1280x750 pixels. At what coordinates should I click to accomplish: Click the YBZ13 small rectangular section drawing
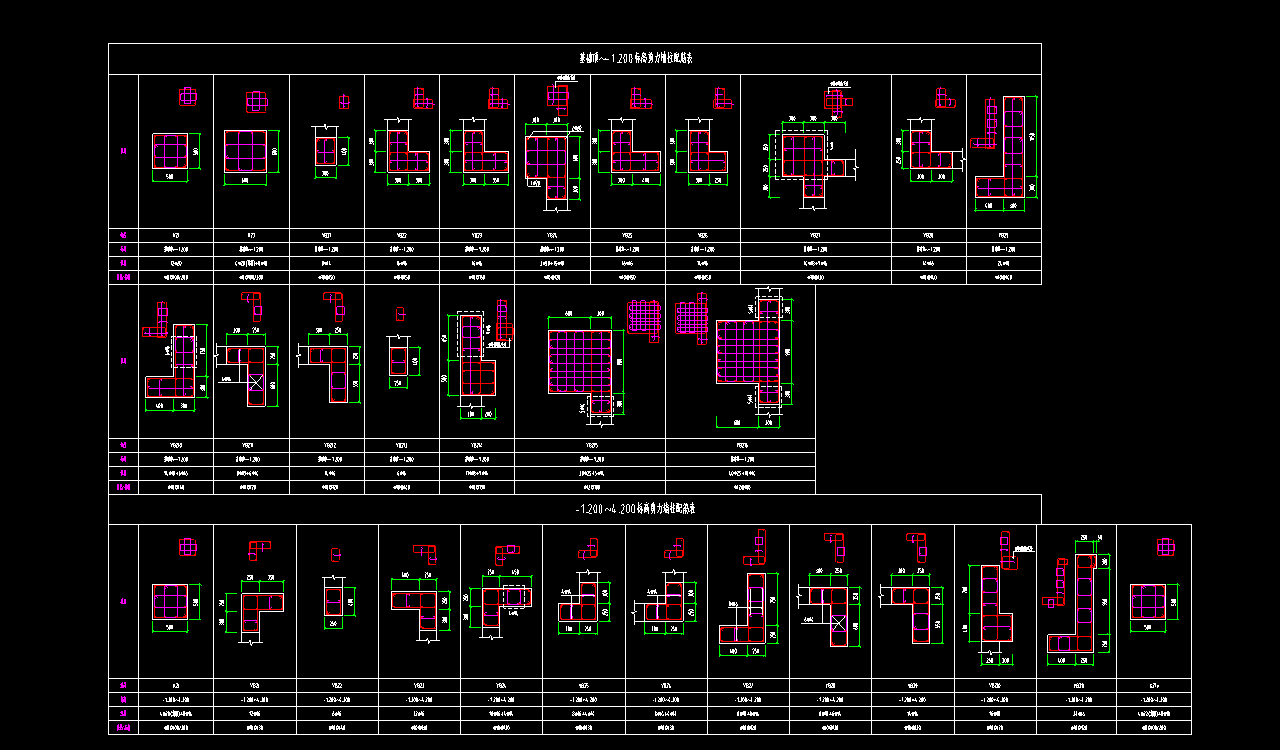click(x=397, y=362)
